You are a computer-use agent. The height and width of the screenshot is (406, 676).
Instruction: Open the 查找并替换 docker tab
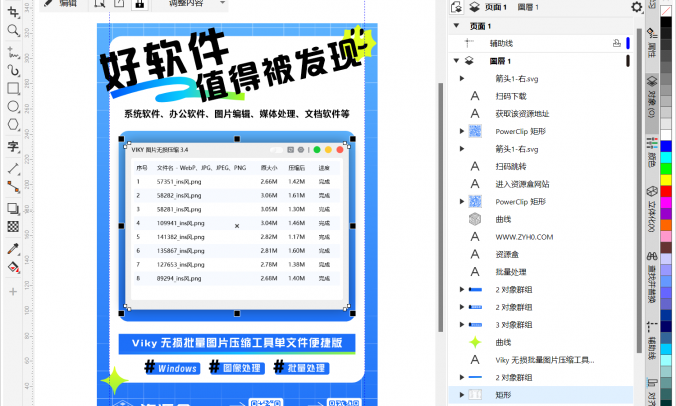(652, 278)
